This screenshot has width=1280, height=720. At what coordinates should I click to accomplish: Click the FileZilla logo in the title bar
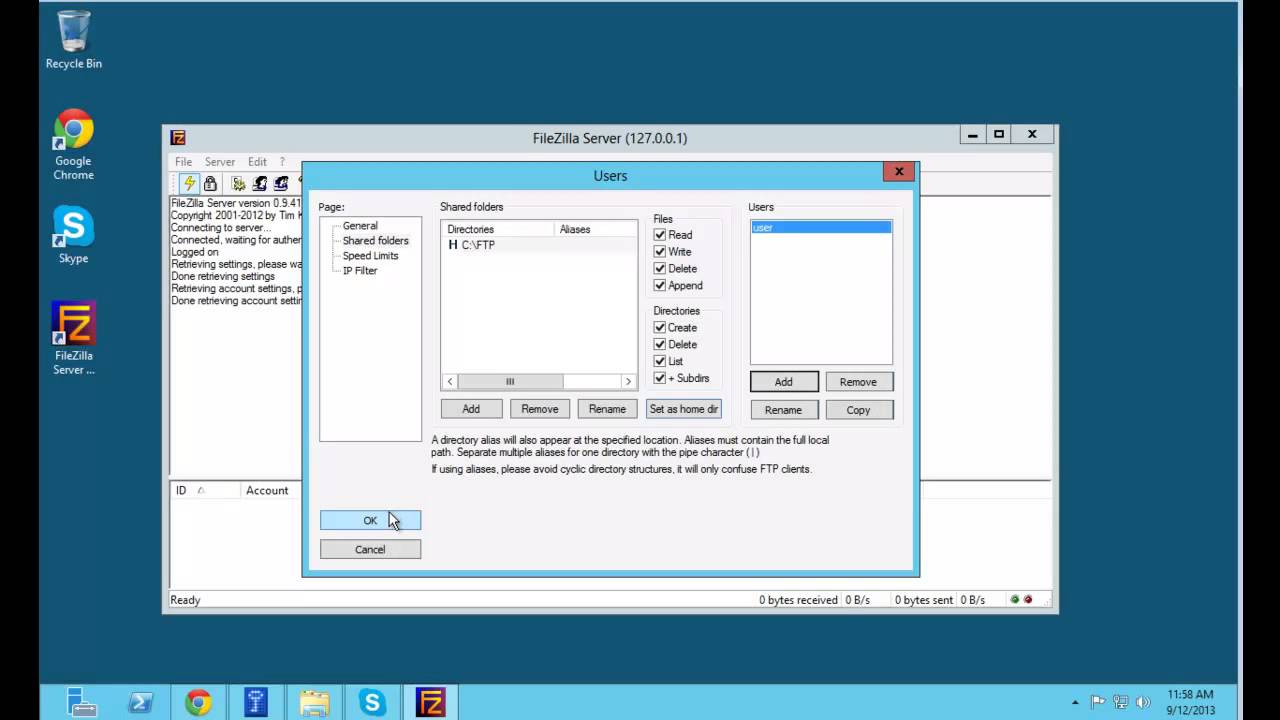[178, 137]
